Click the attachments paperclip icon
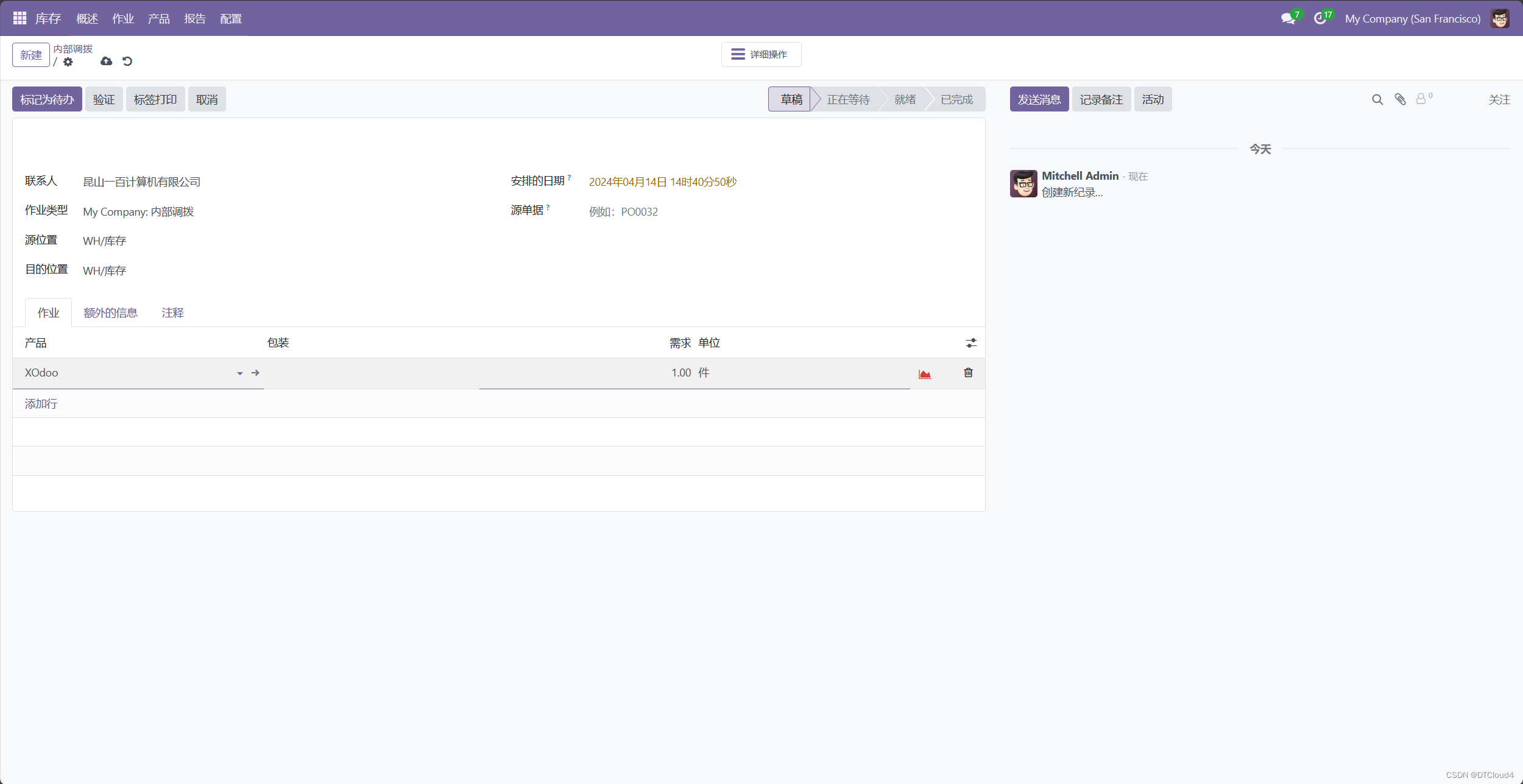Viewport: 1523px width, 784px height. point(1400,99)
